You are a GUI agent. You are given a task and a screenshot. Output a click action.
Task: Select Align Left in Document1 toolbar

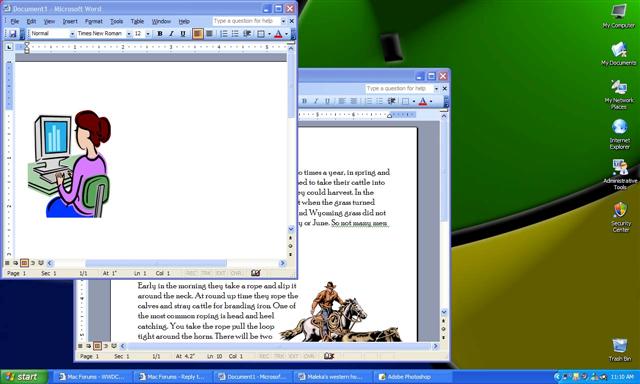[198, 34]
